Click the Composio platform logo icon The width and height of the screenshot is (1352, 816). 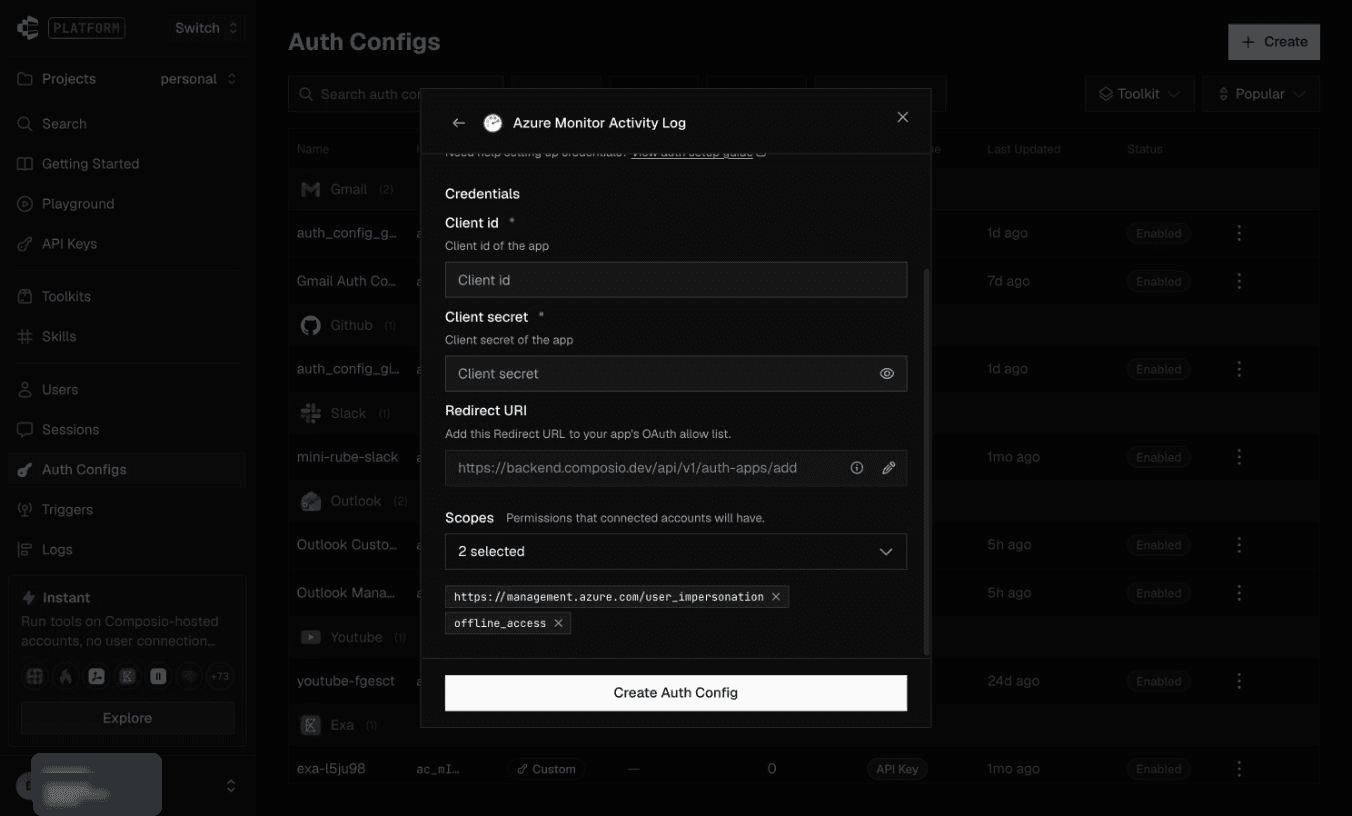[28, 28]
